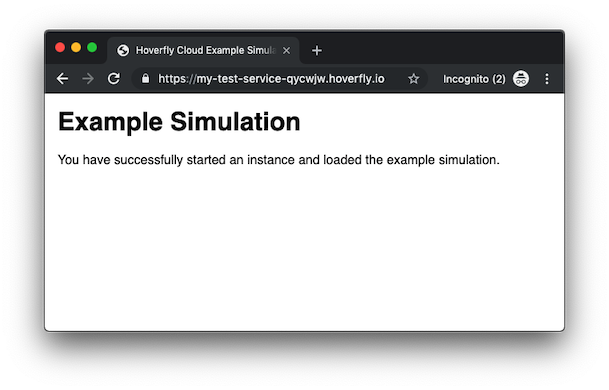Open the Chrome three-dot menu
The width and height of the screenshot is (609, 390).
[x=547, y=79]
